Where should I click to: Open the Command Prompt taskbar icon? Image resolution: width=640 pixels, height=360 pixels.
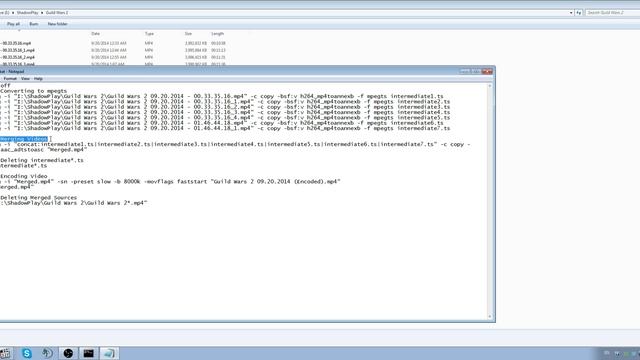click(89, 353)
